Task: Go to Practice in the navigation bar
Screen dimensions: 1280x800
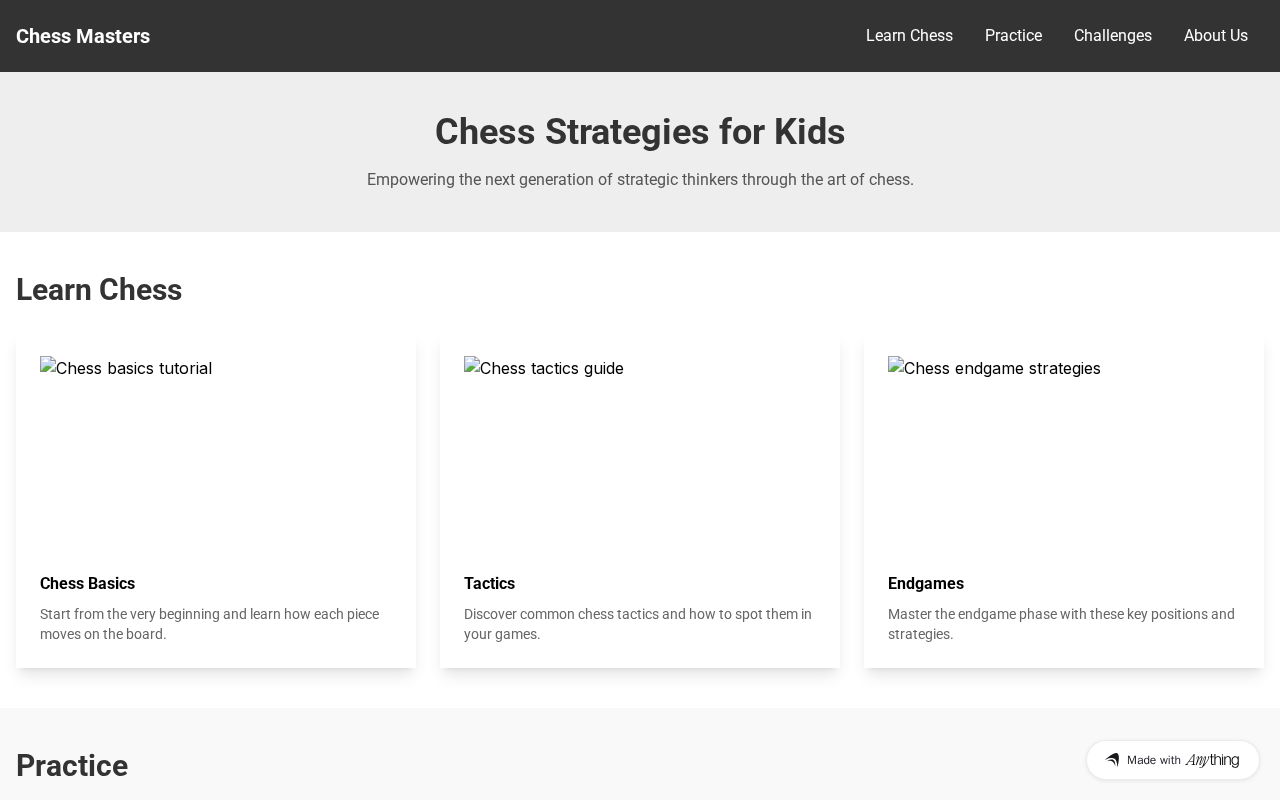Action: tap(1013, 36)
